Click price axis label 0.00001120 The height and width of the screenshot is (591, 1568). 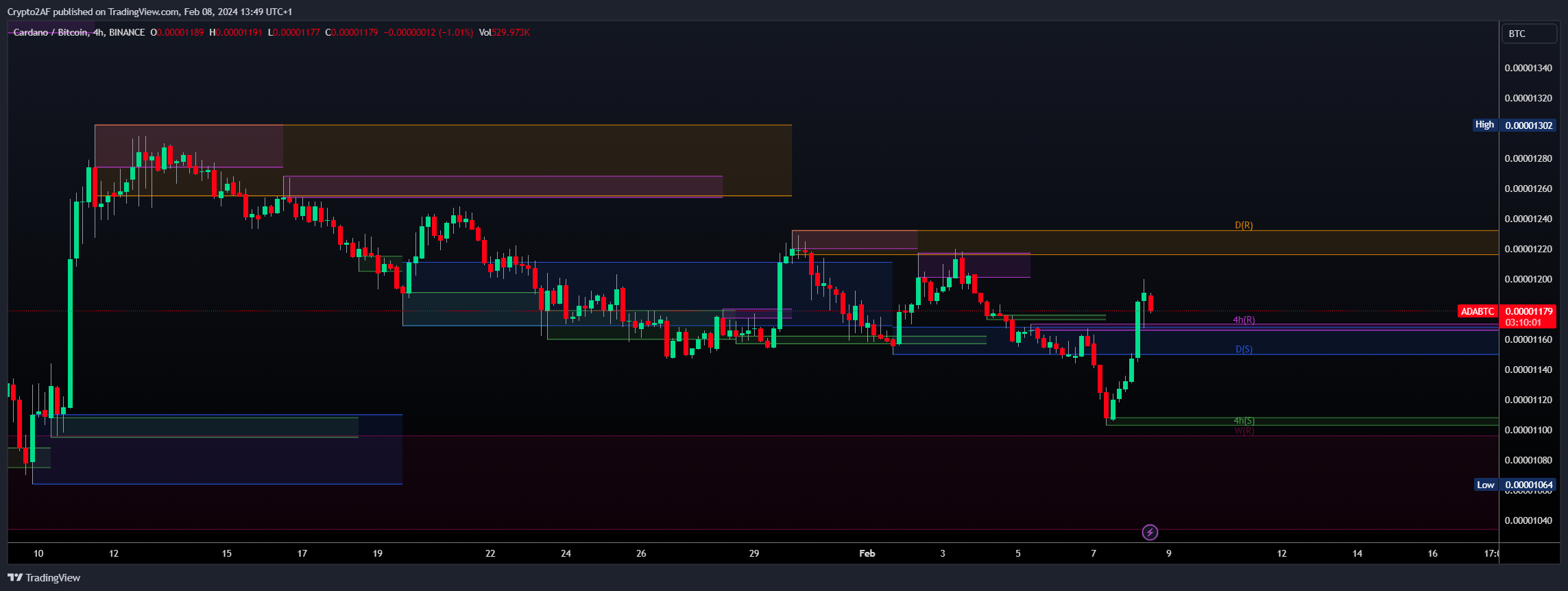click(x=1527, y=400)
